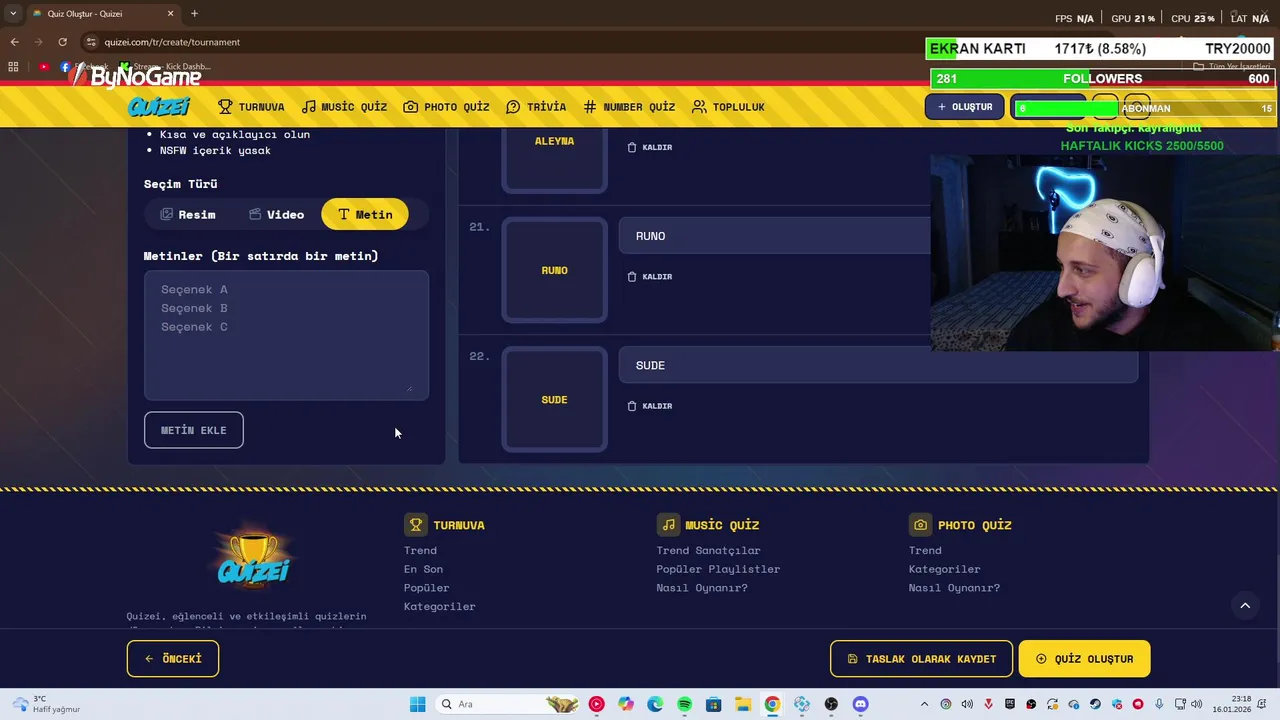This screenshot has width=1280, height=720.
Task: Open the Kick Dashboard bookmark
Action: click(166, 67)
